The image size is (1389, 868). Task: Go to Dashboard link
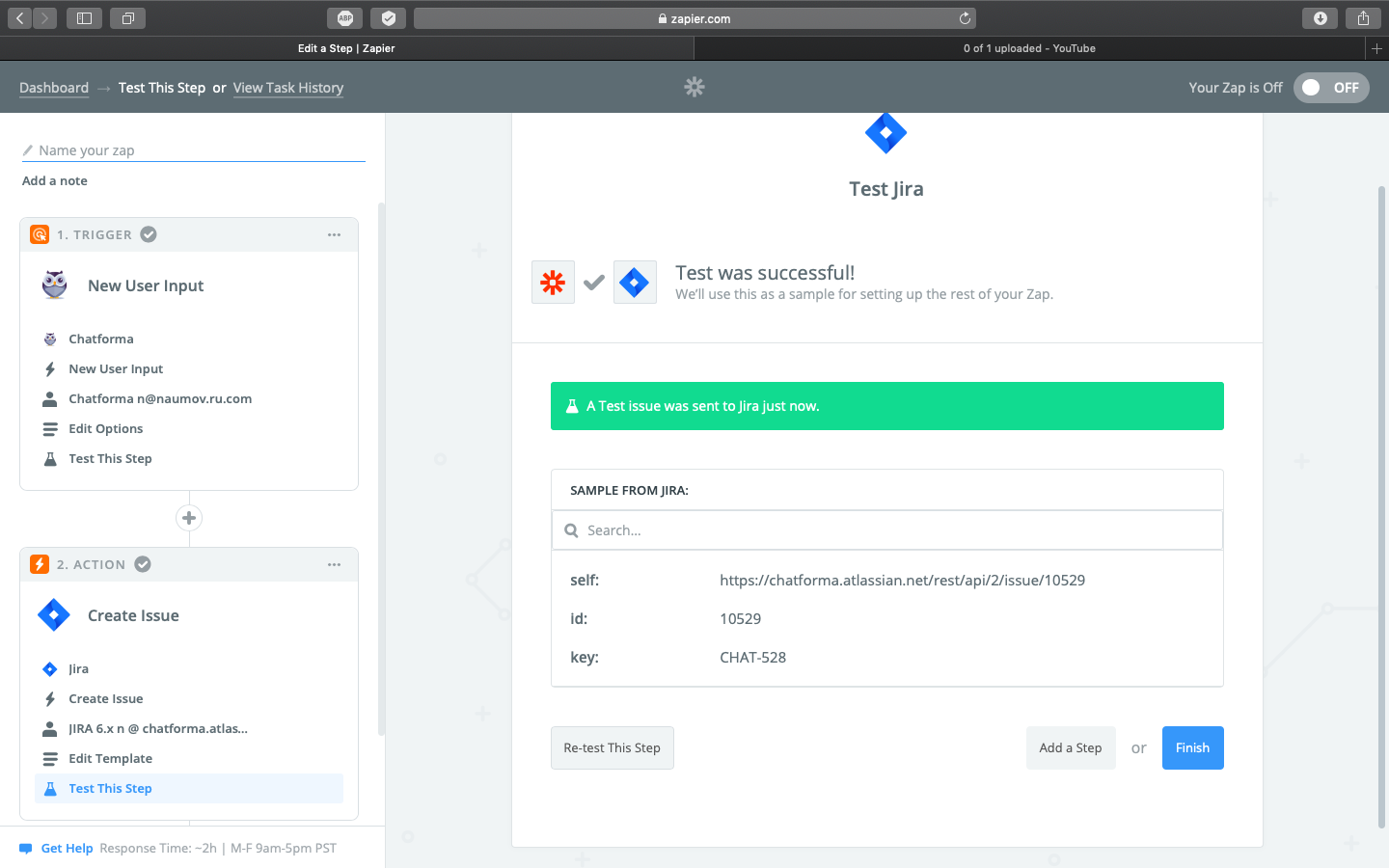coord(54,88)
